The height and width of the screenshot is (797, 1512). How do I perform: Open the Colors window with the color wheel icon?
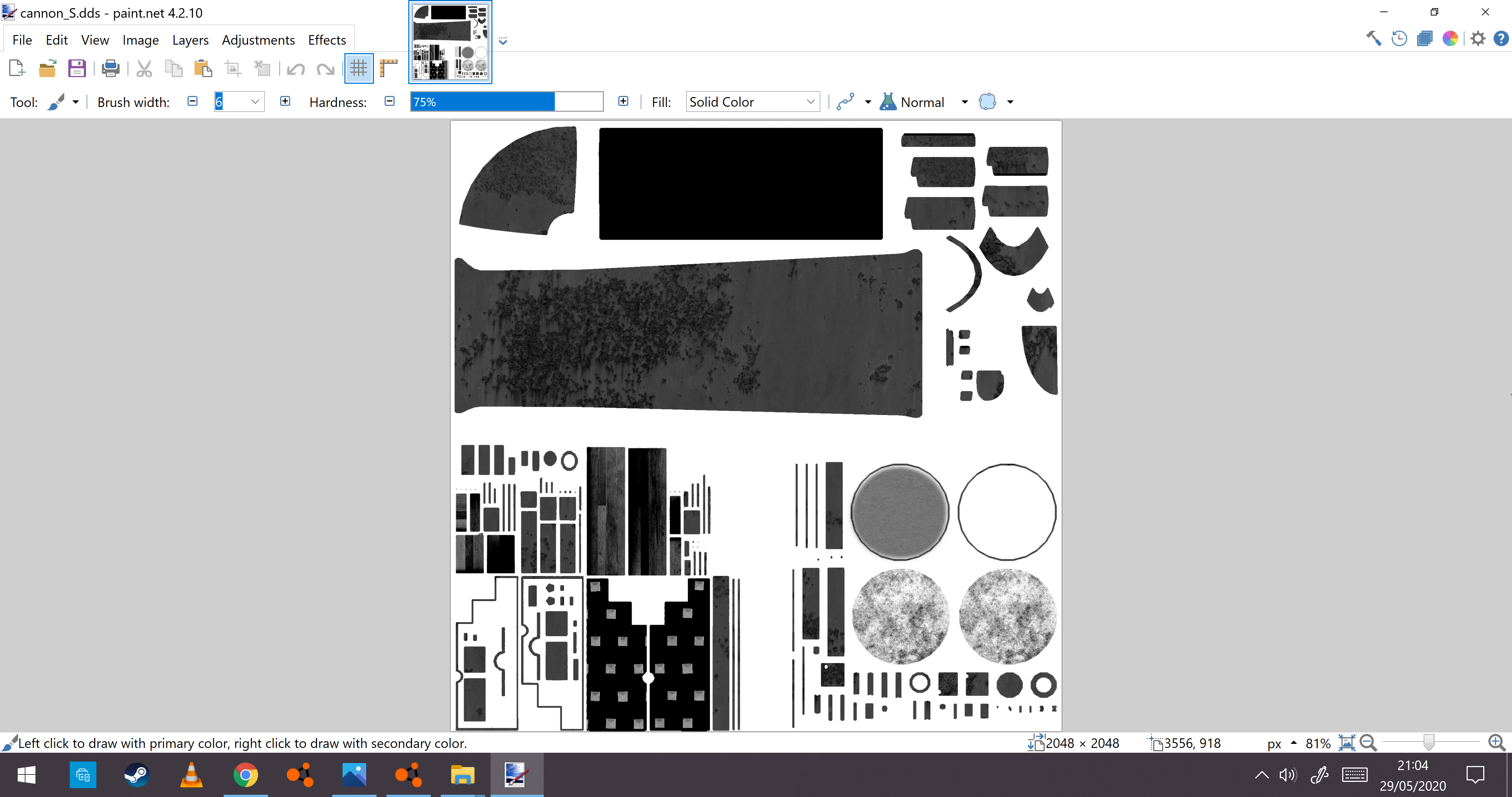point(1450,39)
